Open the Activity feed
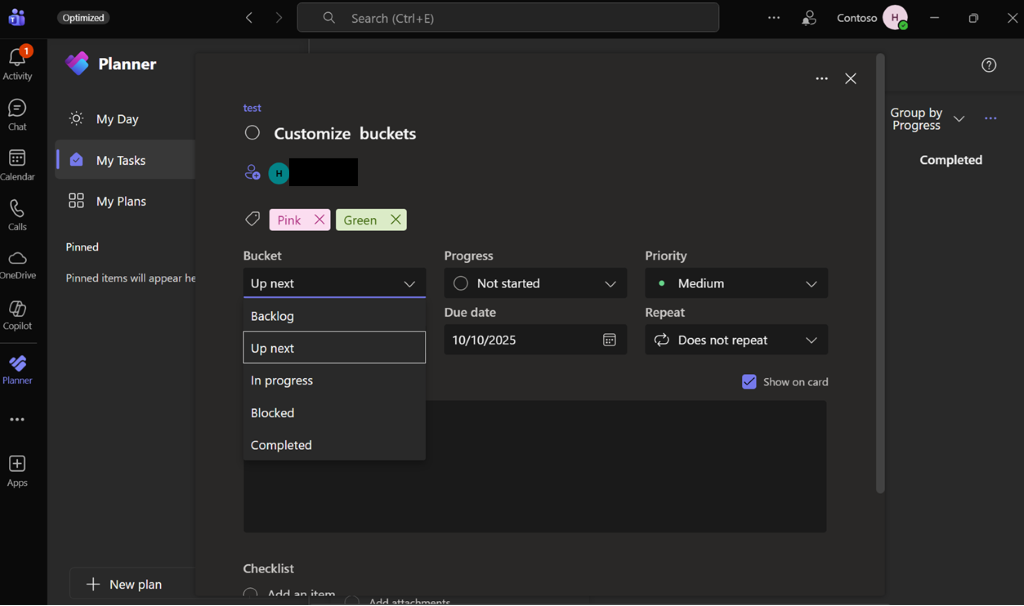The image size is (1024, 606). (17, 63)
